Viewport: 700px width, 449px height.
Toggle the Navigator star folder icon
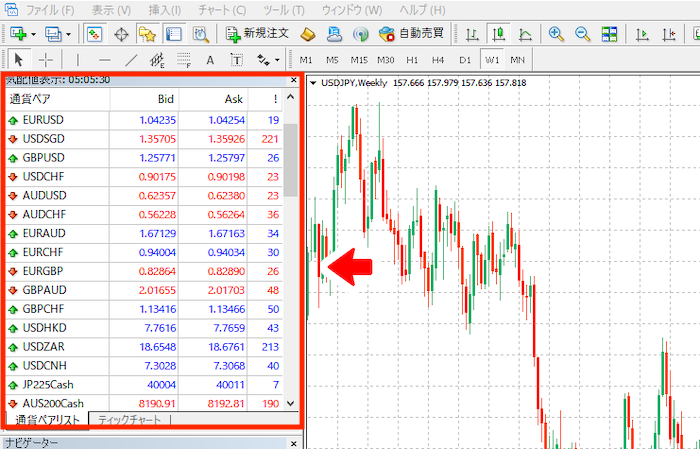coord(147,34)
